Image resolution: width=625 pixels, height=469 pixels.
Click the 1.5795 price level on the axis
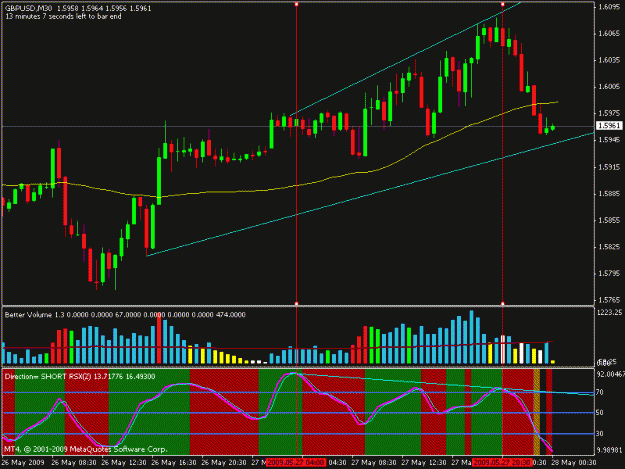[609, 274]
